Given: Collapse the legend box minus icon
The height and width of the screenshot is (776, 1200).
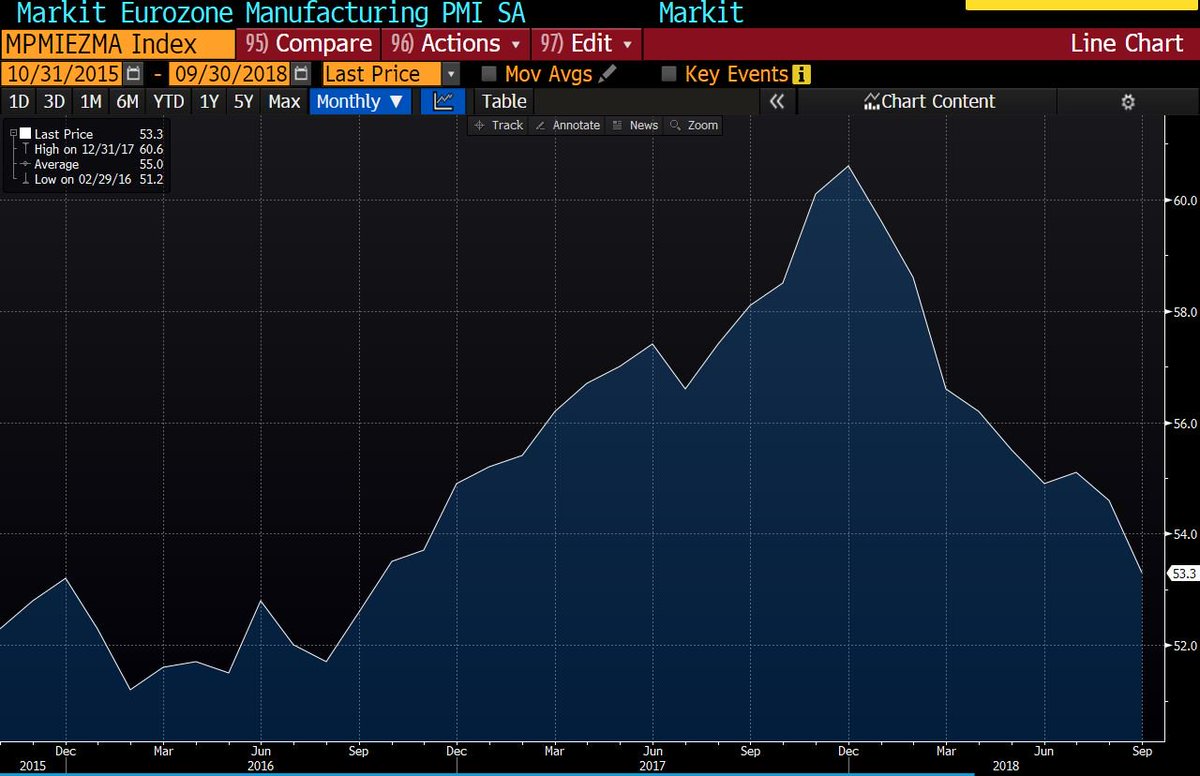Looking at the screenshot, I should pos(13,133).
